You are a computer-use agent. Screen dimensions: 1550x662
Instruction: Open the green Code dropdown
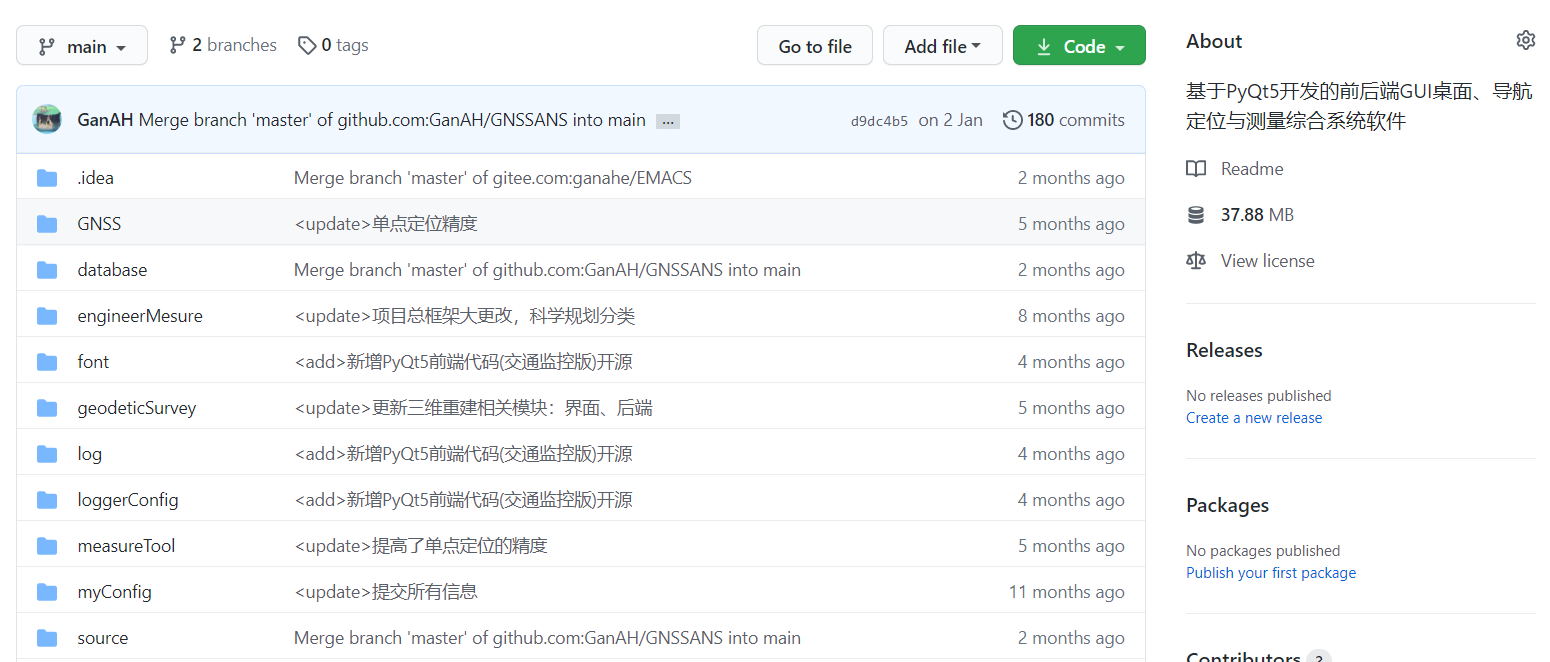[x=1079, y=46]
